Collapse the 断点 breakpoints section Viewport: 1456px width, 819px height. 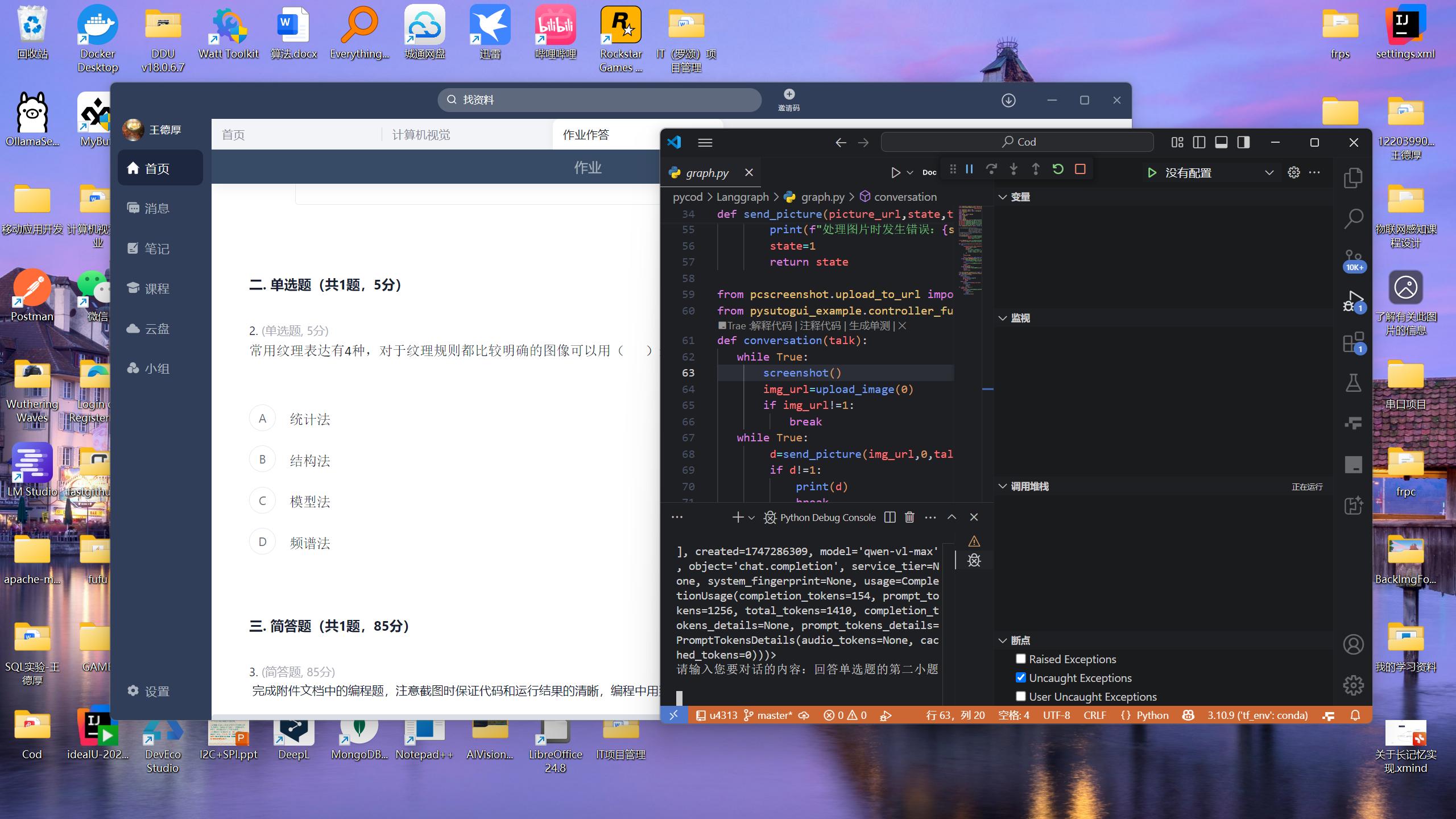[1002, 640]
